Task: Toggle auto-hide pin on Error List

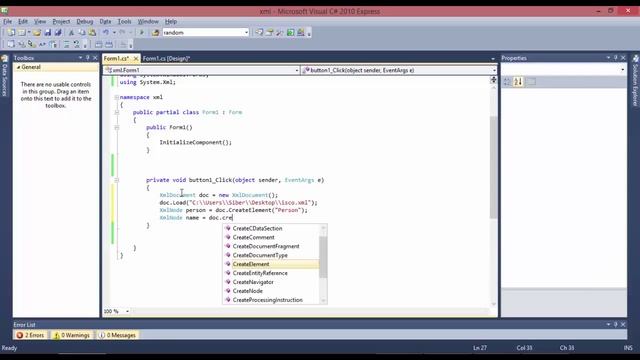Action: pos(616,324)
